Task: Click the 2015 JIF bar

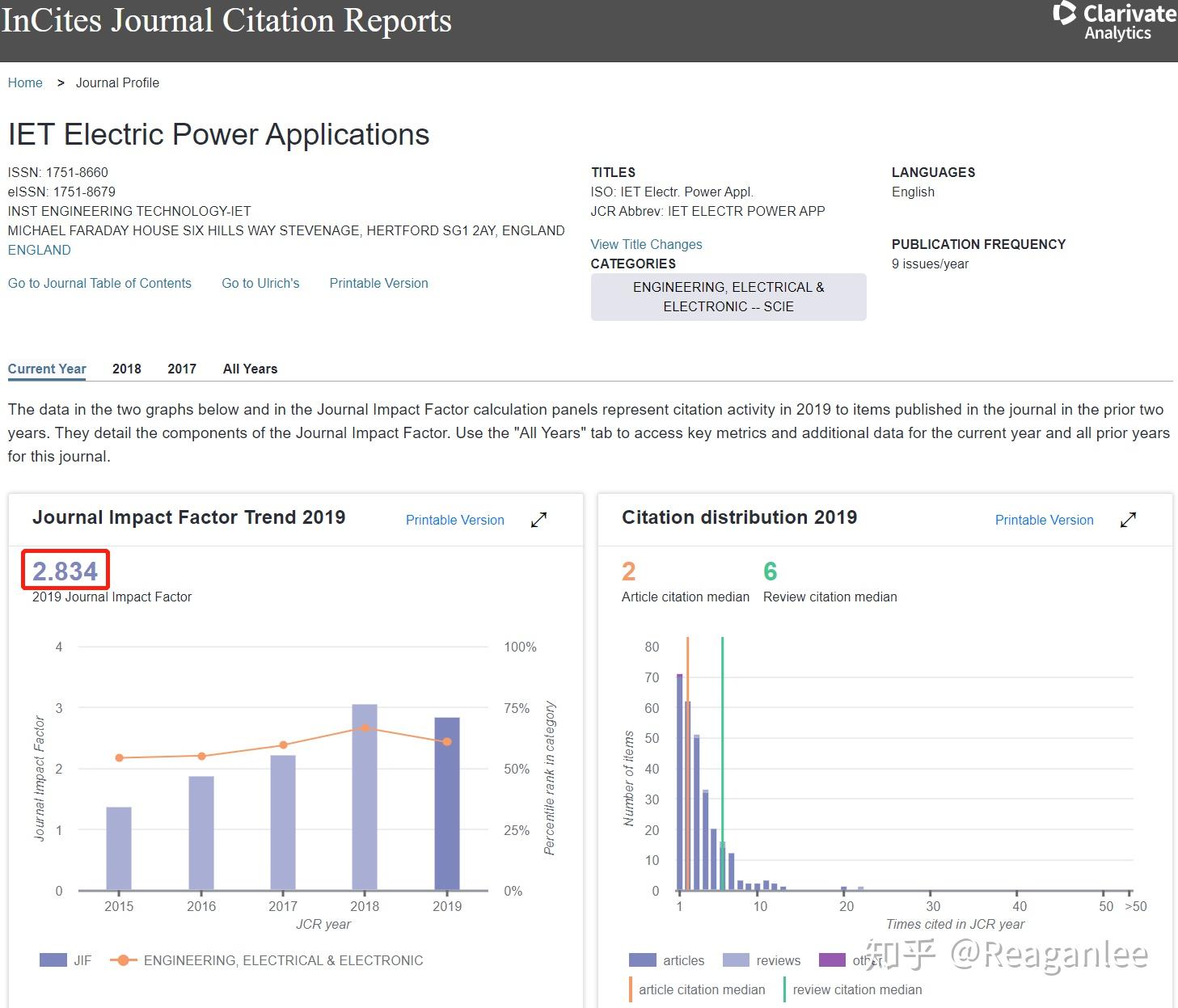Action: pos(119,849)
